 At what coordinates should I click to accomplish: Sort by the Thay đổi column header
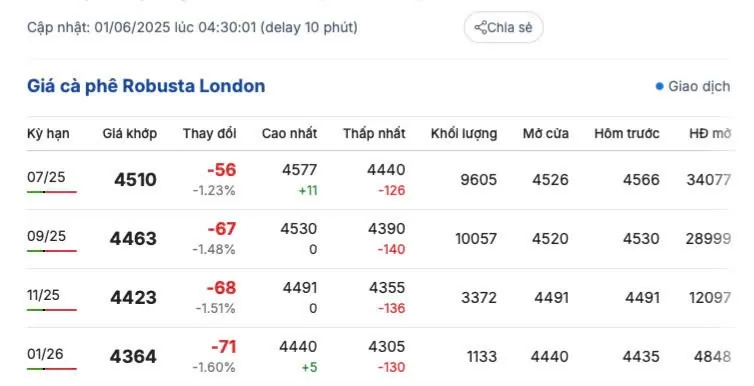pyautogui.click(x=210, y=133)
